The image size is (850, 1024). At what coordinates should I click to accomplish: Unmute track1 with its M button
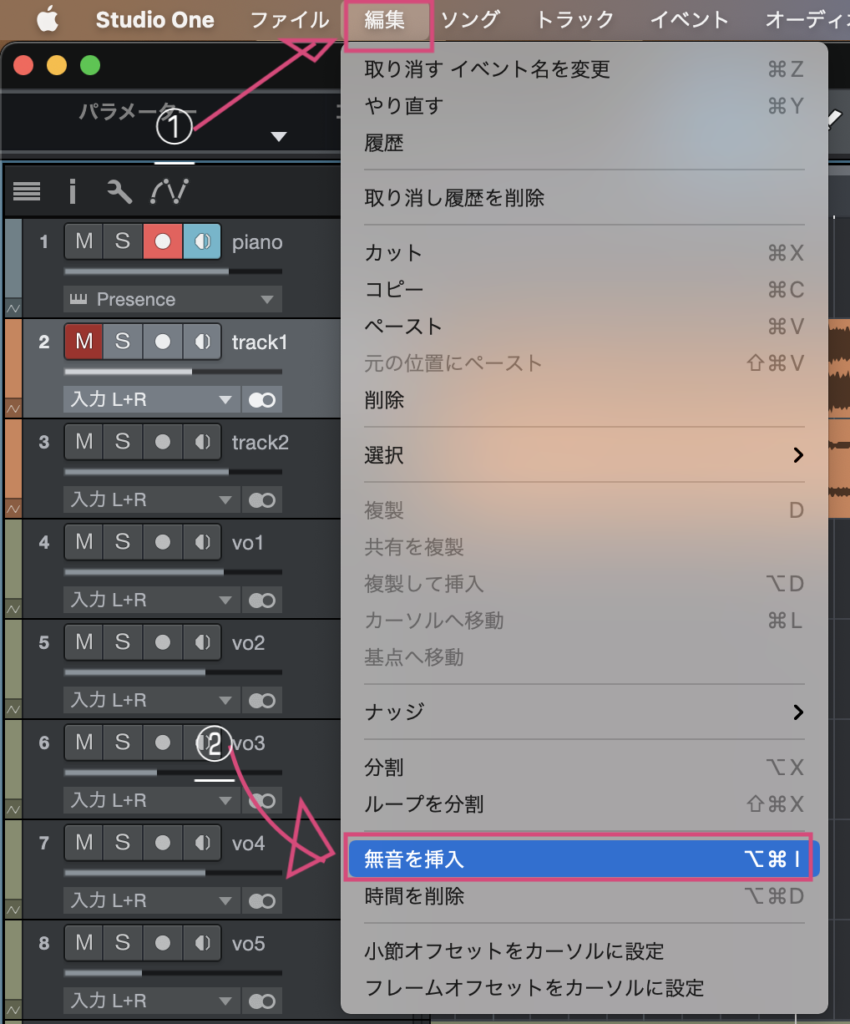(84, 342)
